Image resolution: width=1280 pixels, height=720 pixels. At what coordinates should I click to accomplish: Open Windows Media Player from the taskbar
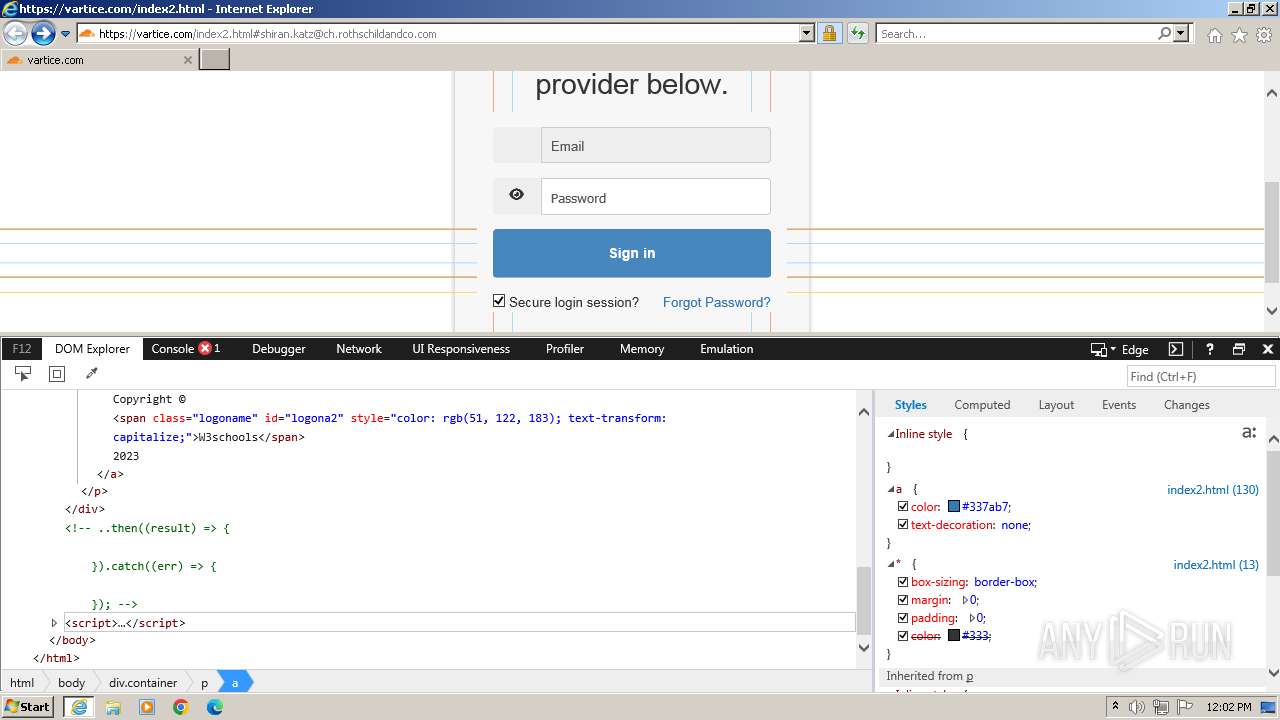pos(147,707)
